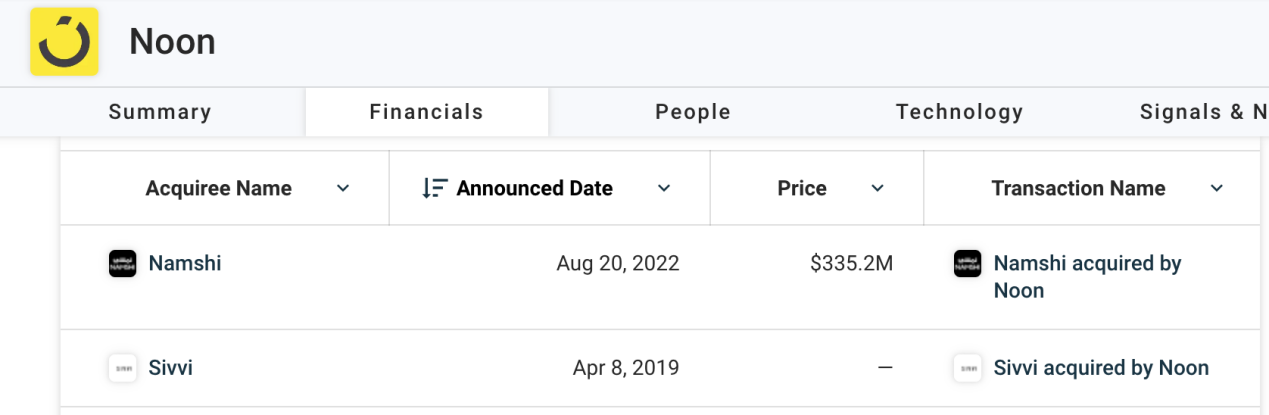This screenshot has width=1269, height=415.
Task: Expand the Transaction Name column chevron
Action: click(1217, 188)
